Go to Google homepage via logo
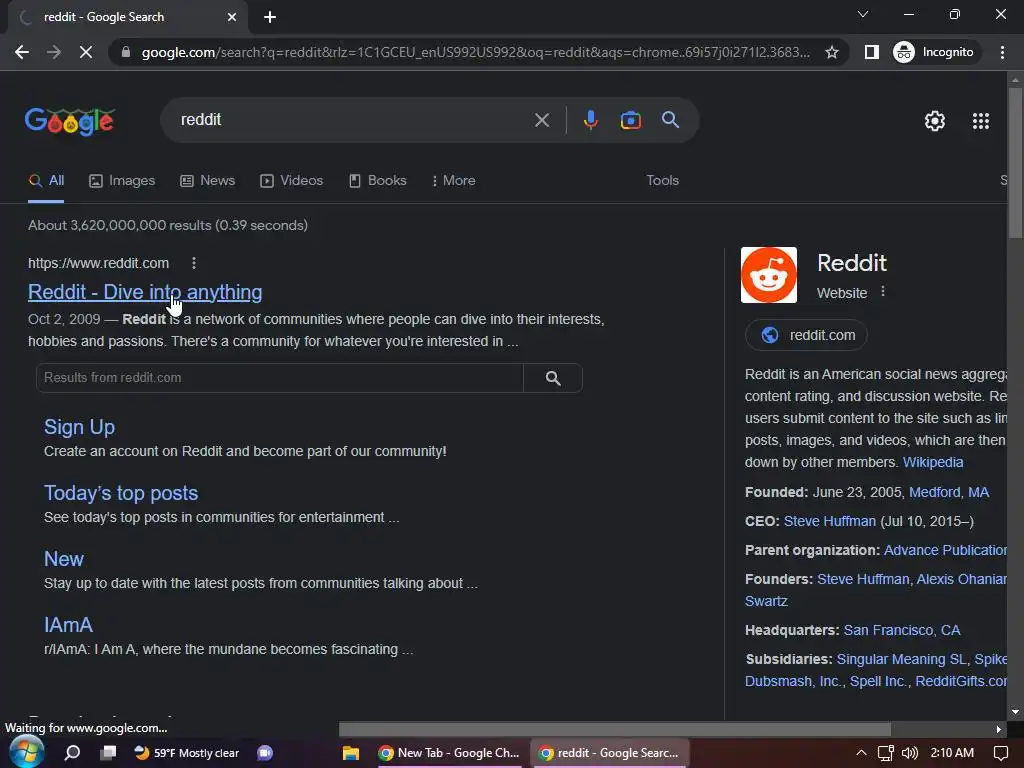 70,121
